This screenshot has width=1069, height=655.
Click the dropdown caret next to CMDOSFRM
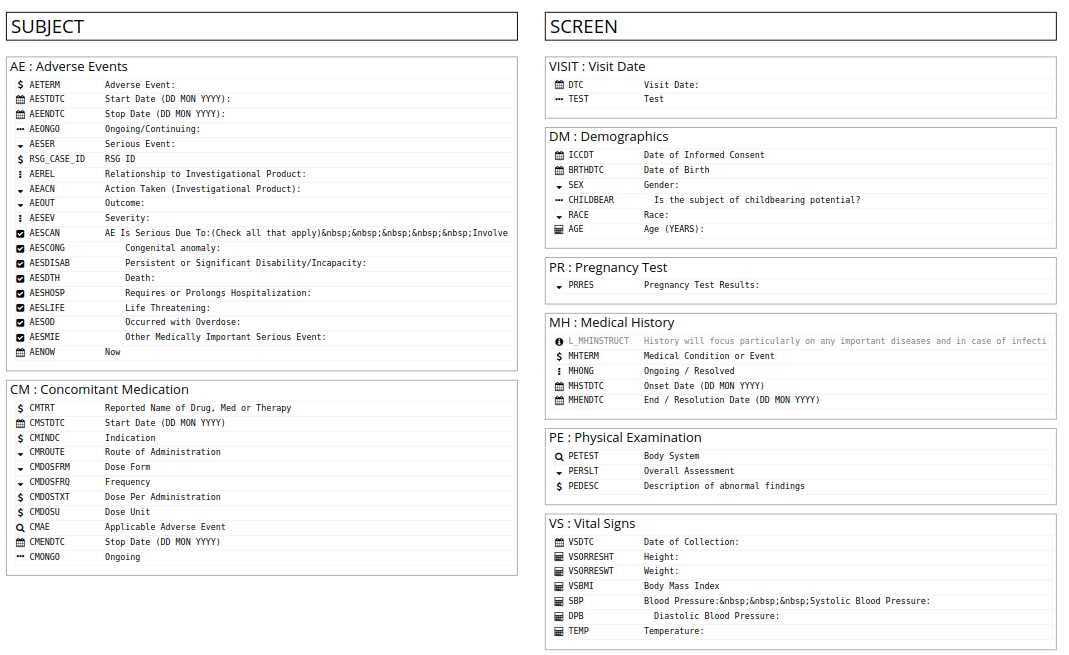(20, 469)
